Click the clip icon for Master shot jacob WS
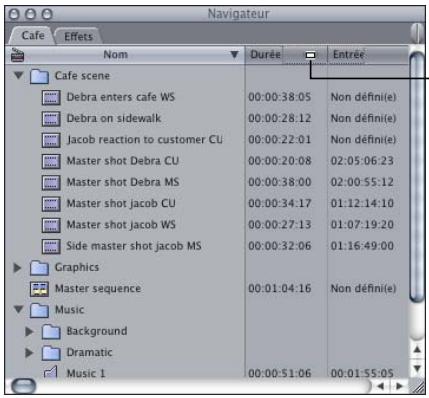Image resolution: width=429 pixels, height=398 pixels. pyautogui.click(x=51, y=225)
